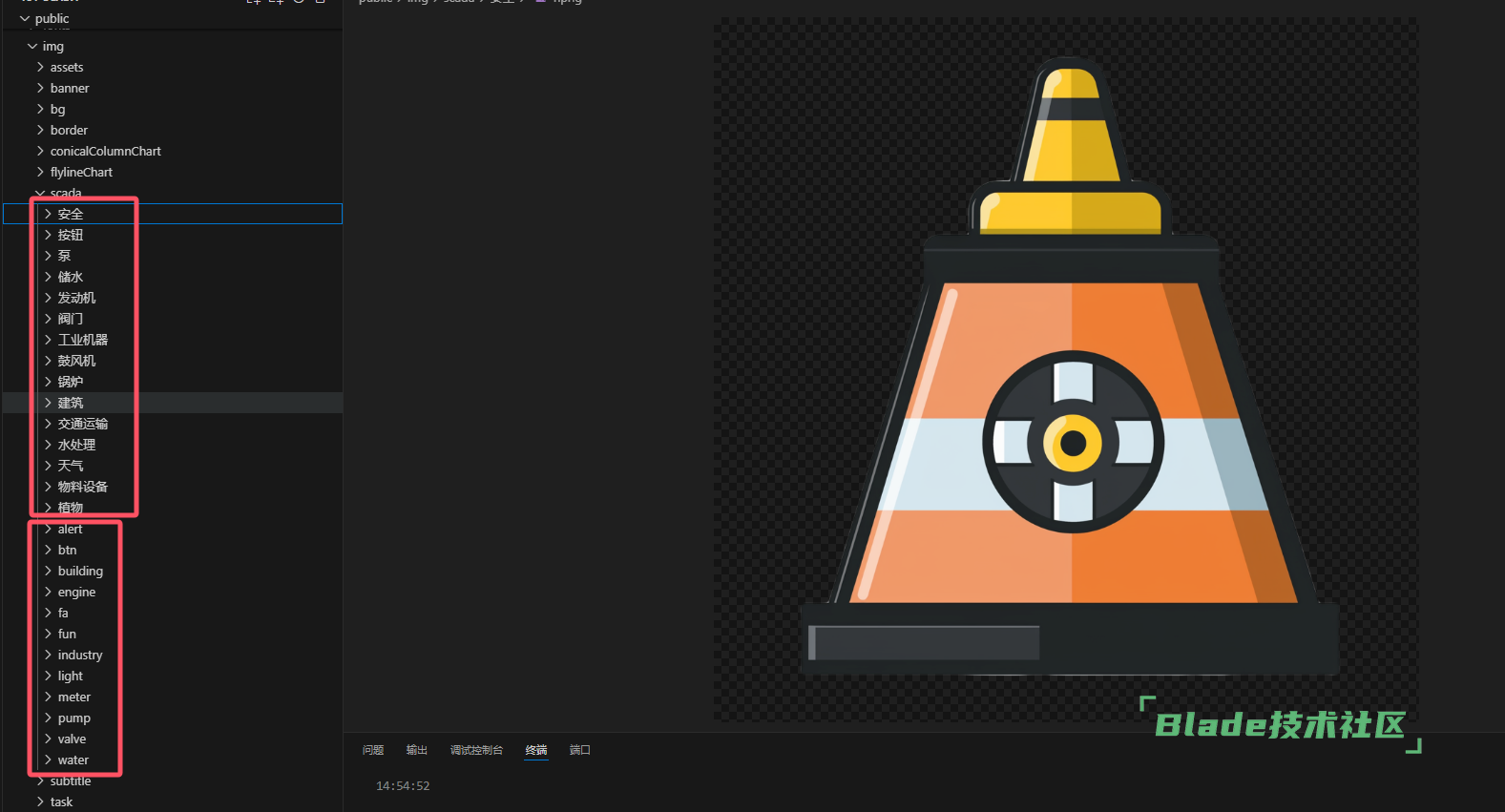
Task: Expand the alert folder
Action: click(x=70, y=529)
